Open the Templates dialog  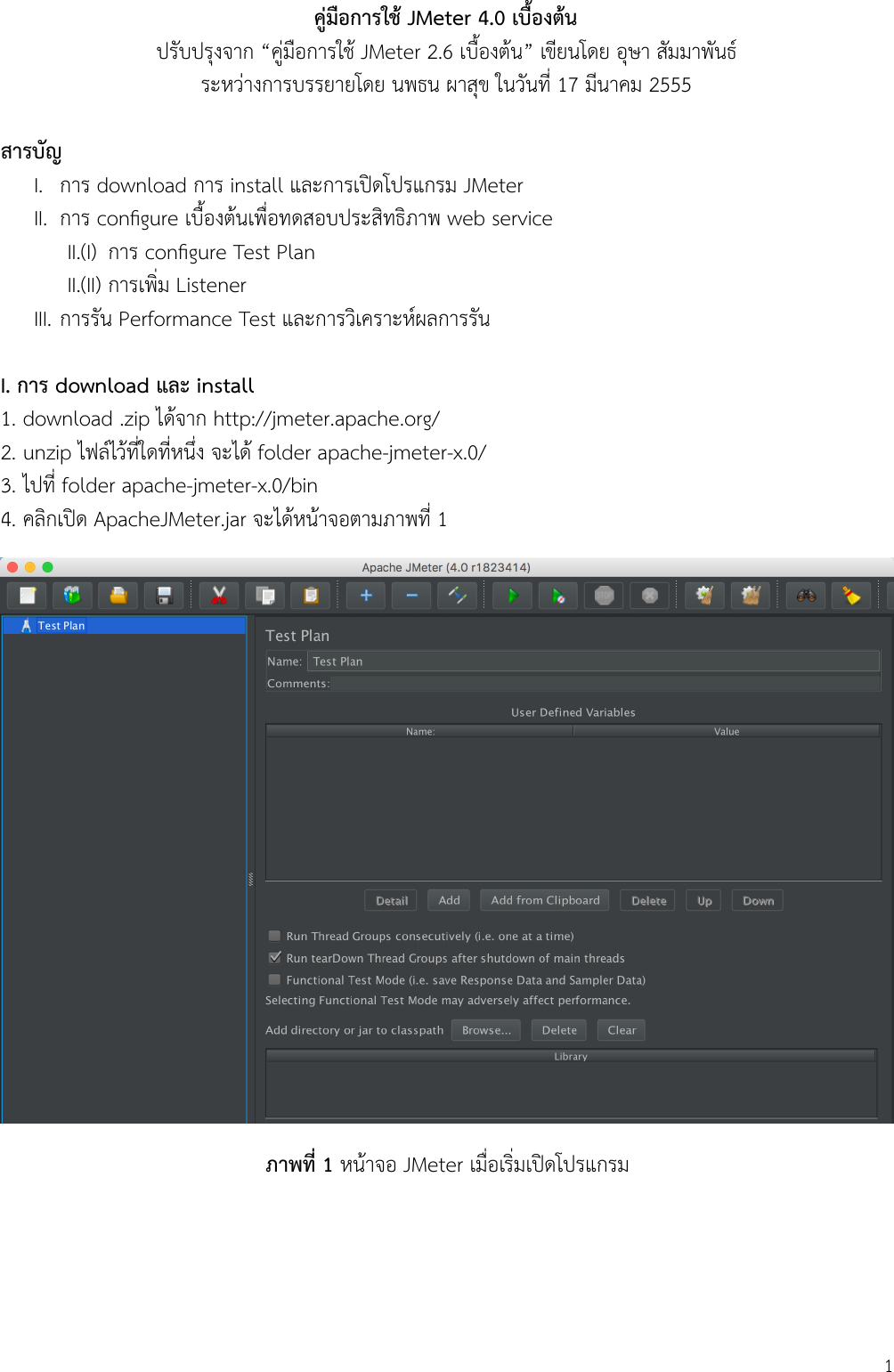(73, 595)
